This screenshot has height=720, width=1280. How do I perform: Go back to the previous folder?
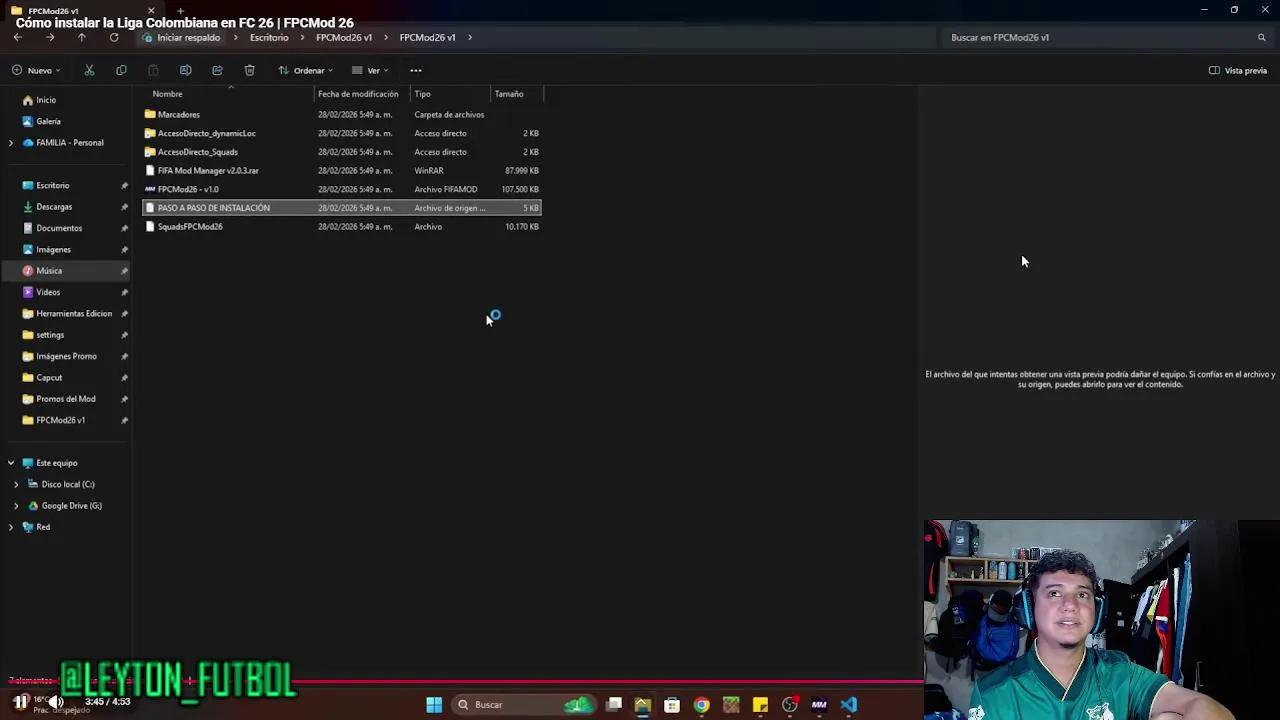pyautogui.click(x=18, y=37)
